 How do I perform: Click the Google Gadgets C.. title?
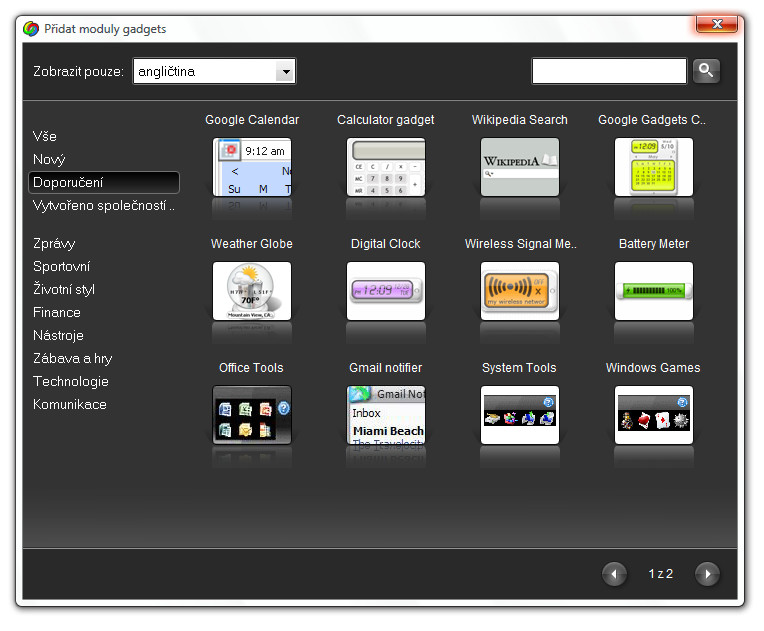coord(652,120)
